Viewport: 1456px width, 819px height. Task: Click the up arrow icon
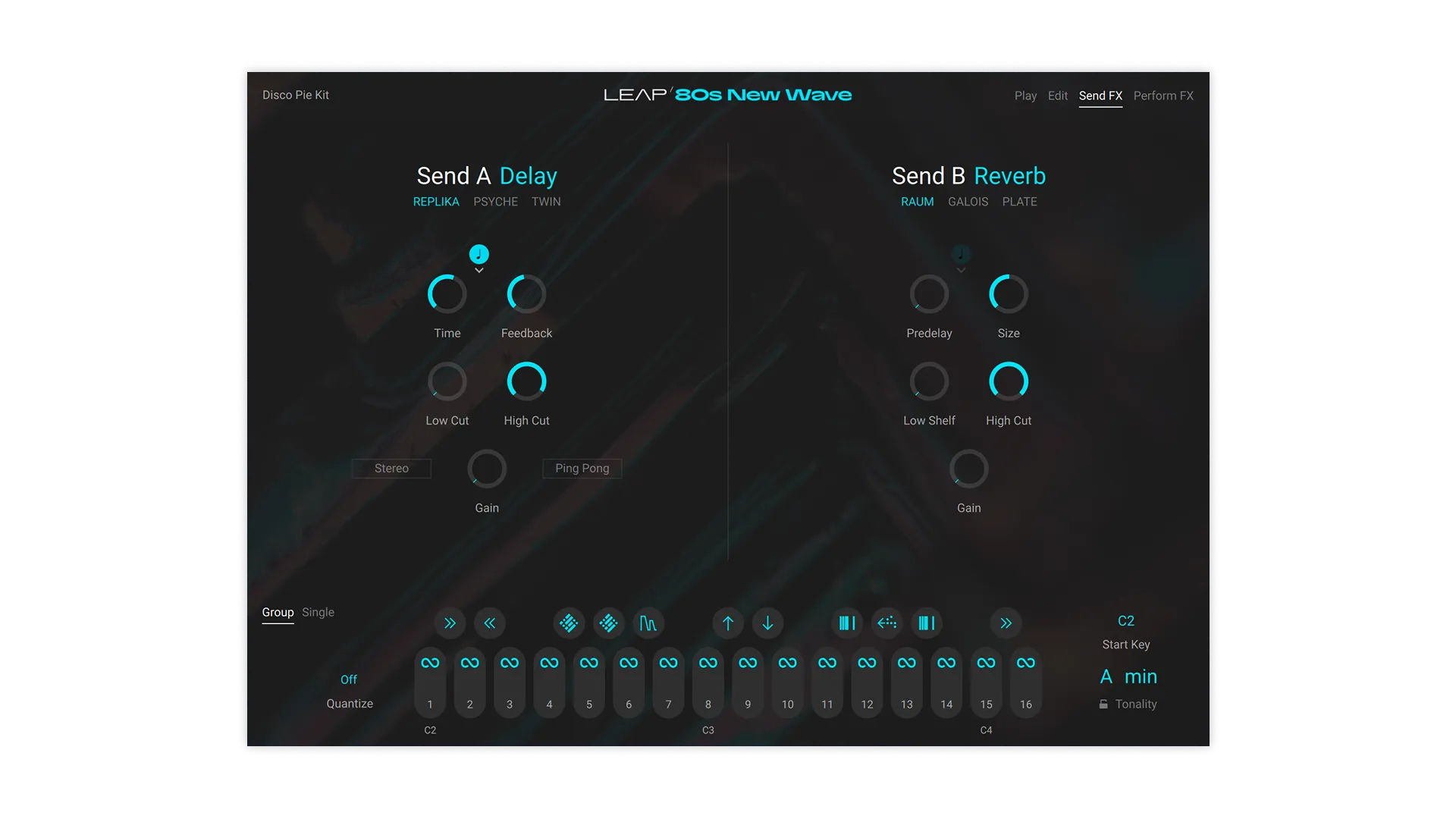pyautogui.click(x=728, y=623)
